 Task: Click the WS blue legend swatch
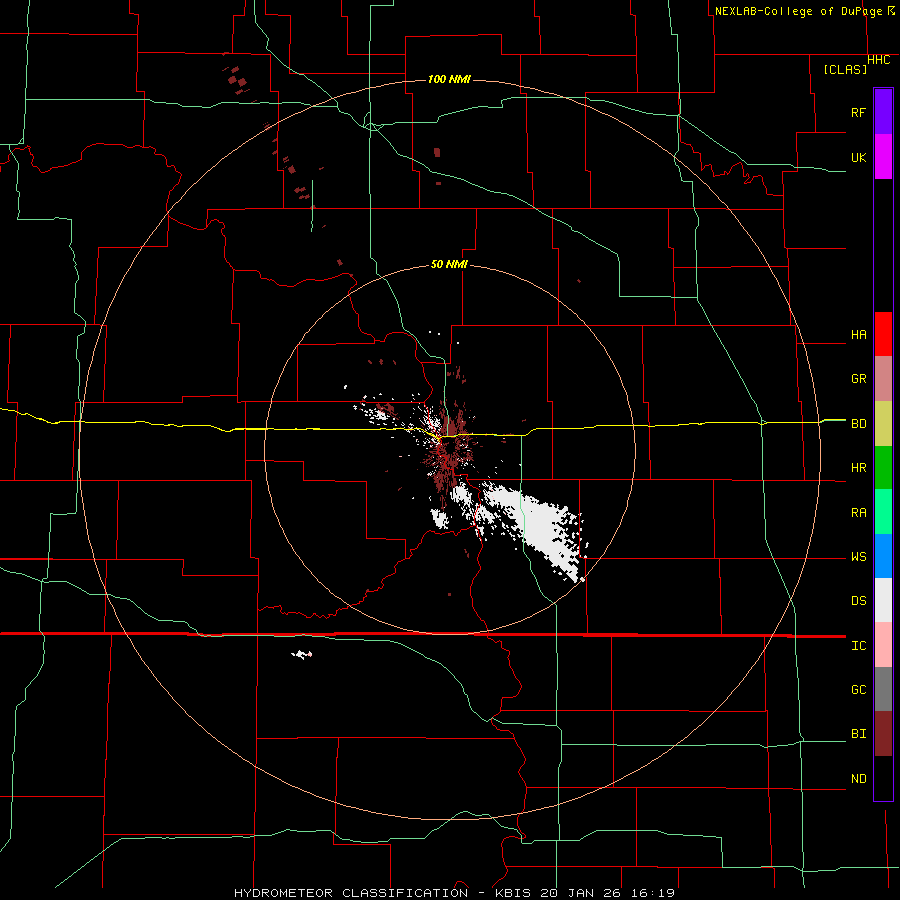click(x=883, y=556)
